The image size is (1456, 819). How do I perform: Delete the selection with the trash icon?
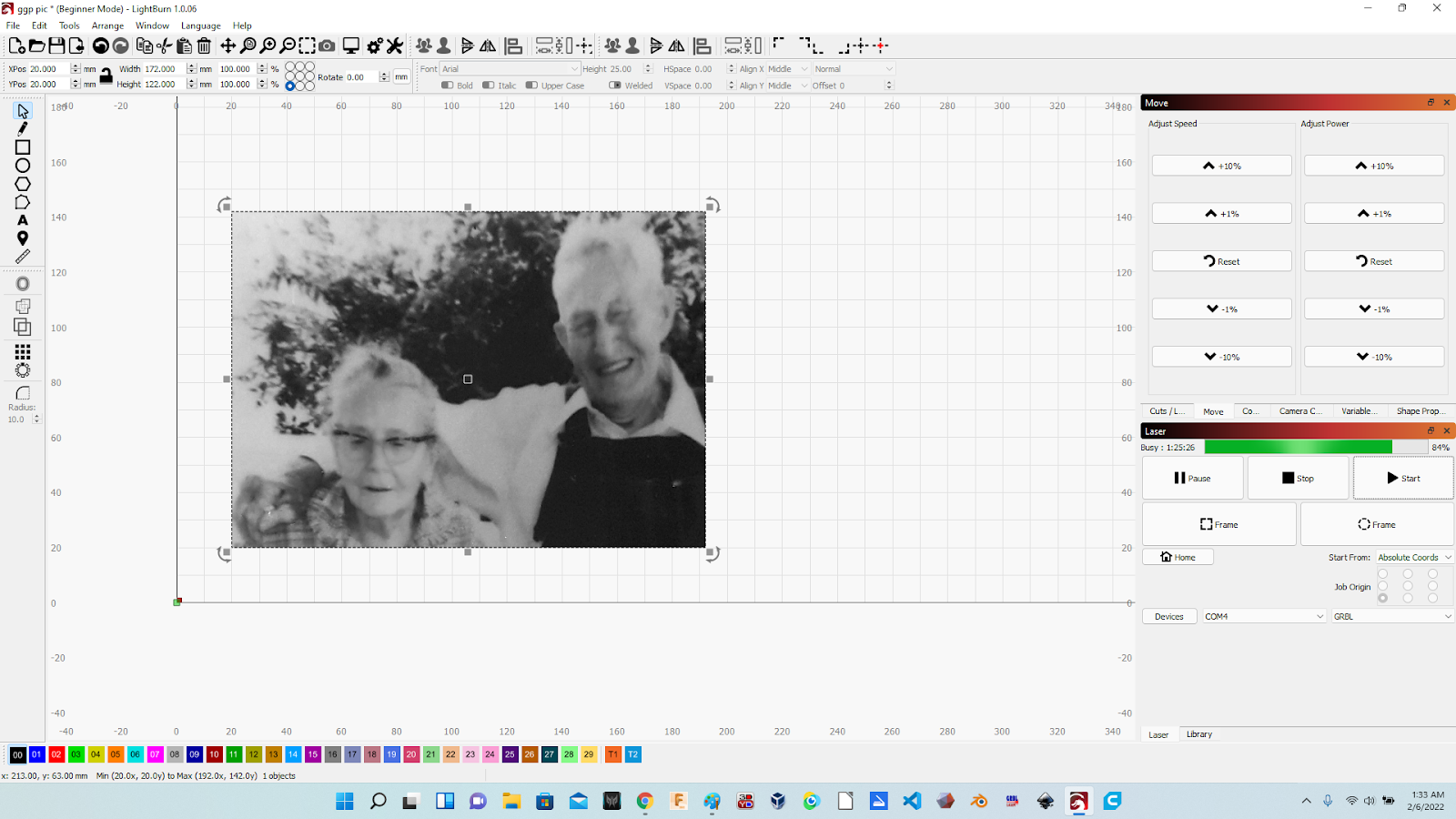pyautogui.click(x=204, y=45)
